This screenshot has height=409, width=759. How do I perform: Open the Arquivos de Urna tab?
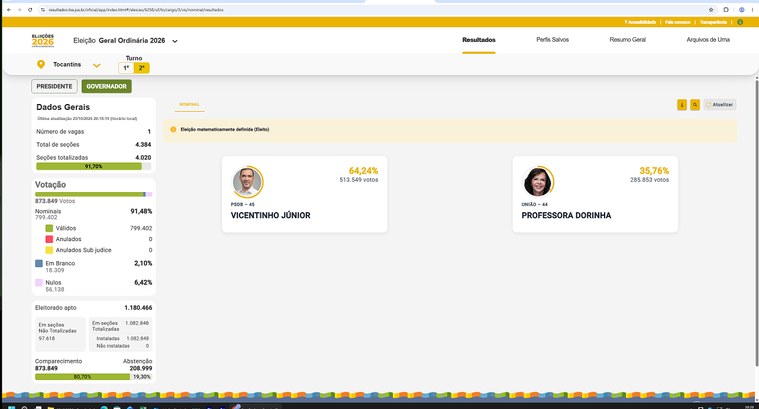tap(708, 40)
